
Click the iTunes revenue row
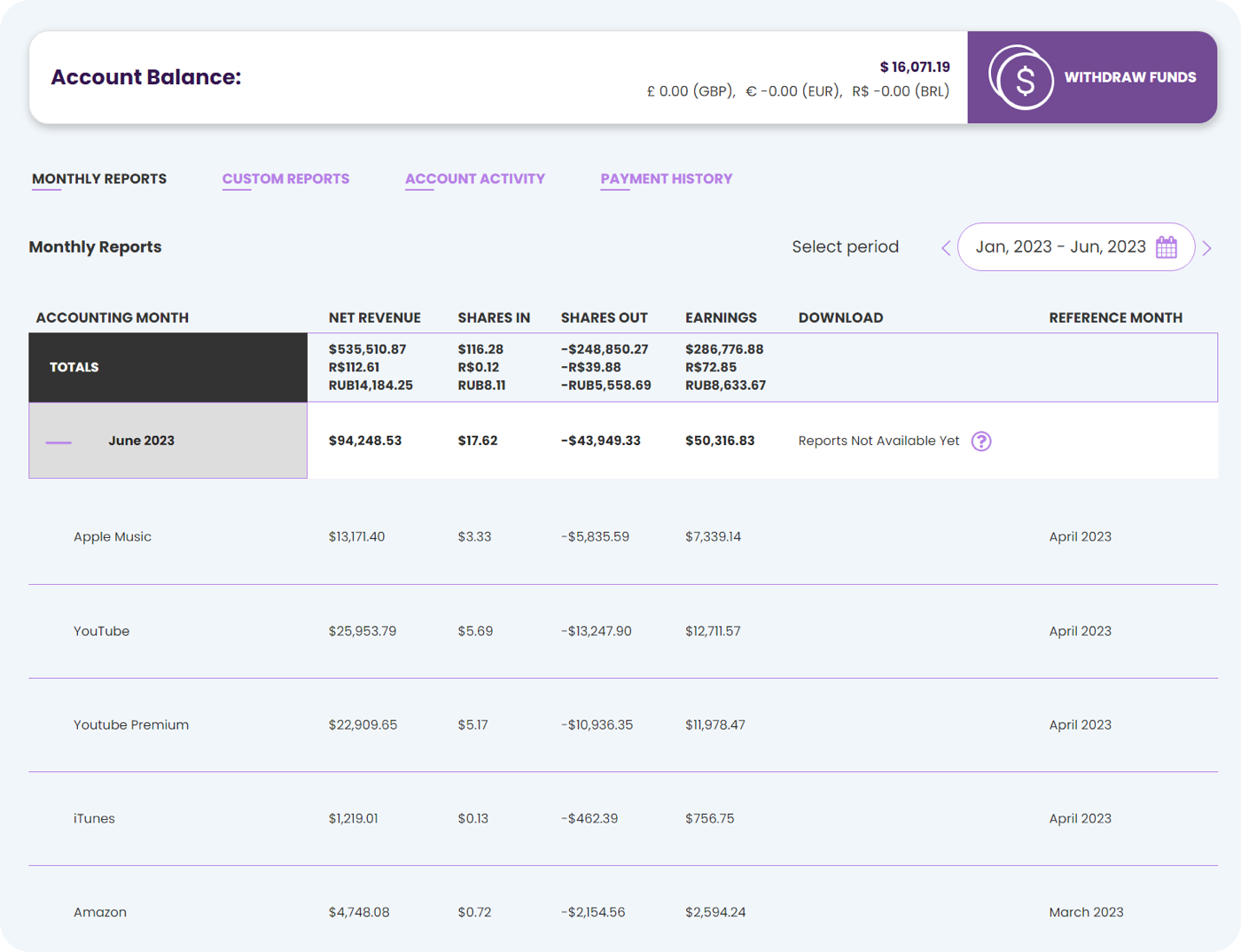click(x=353, y=818)
